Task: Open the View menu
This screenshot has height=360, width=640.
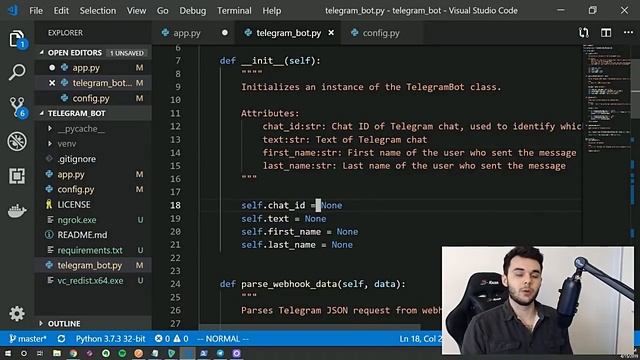Action: [x=136, y=11]
